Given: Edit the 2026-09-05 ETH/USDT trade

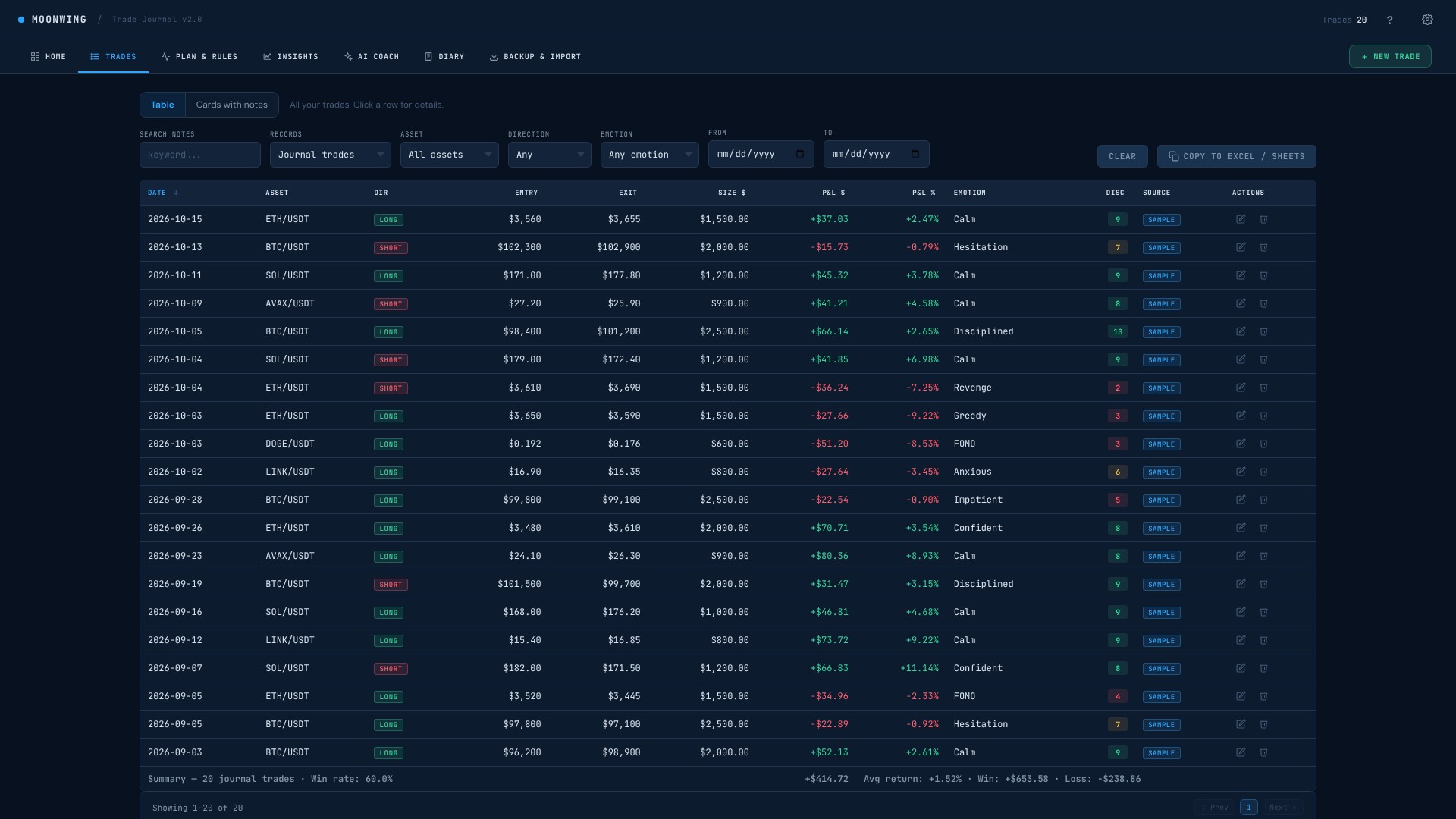Looking at the screenshot, I should pos(1241,696).
